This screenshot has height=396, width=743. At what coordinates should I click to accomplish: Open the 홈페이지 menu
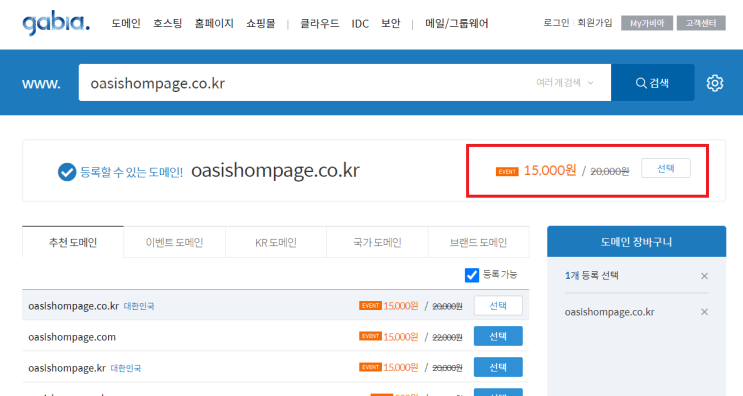pyautogui.click(x=214, y=23)
